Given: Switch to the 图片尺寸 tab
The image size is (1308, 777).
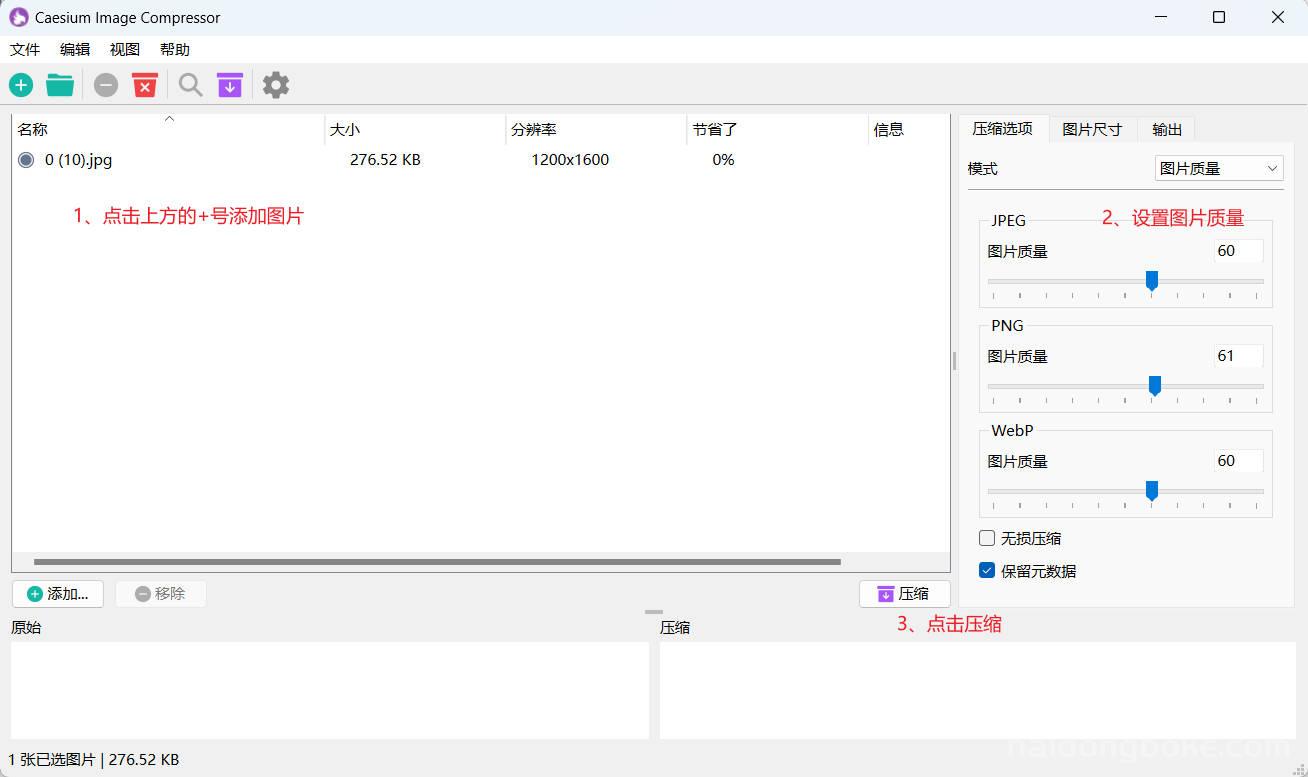Looking at the screenshot, I should point(1092,129).
